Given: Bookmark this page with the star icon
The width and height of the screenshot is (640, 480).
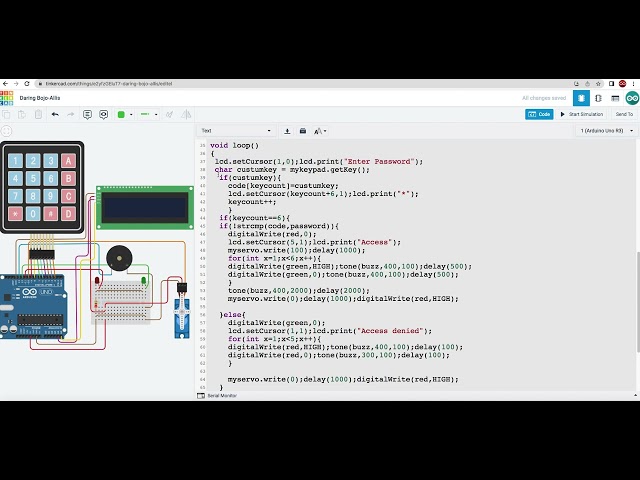Looking at the screenshot, I should pos(598,84).
